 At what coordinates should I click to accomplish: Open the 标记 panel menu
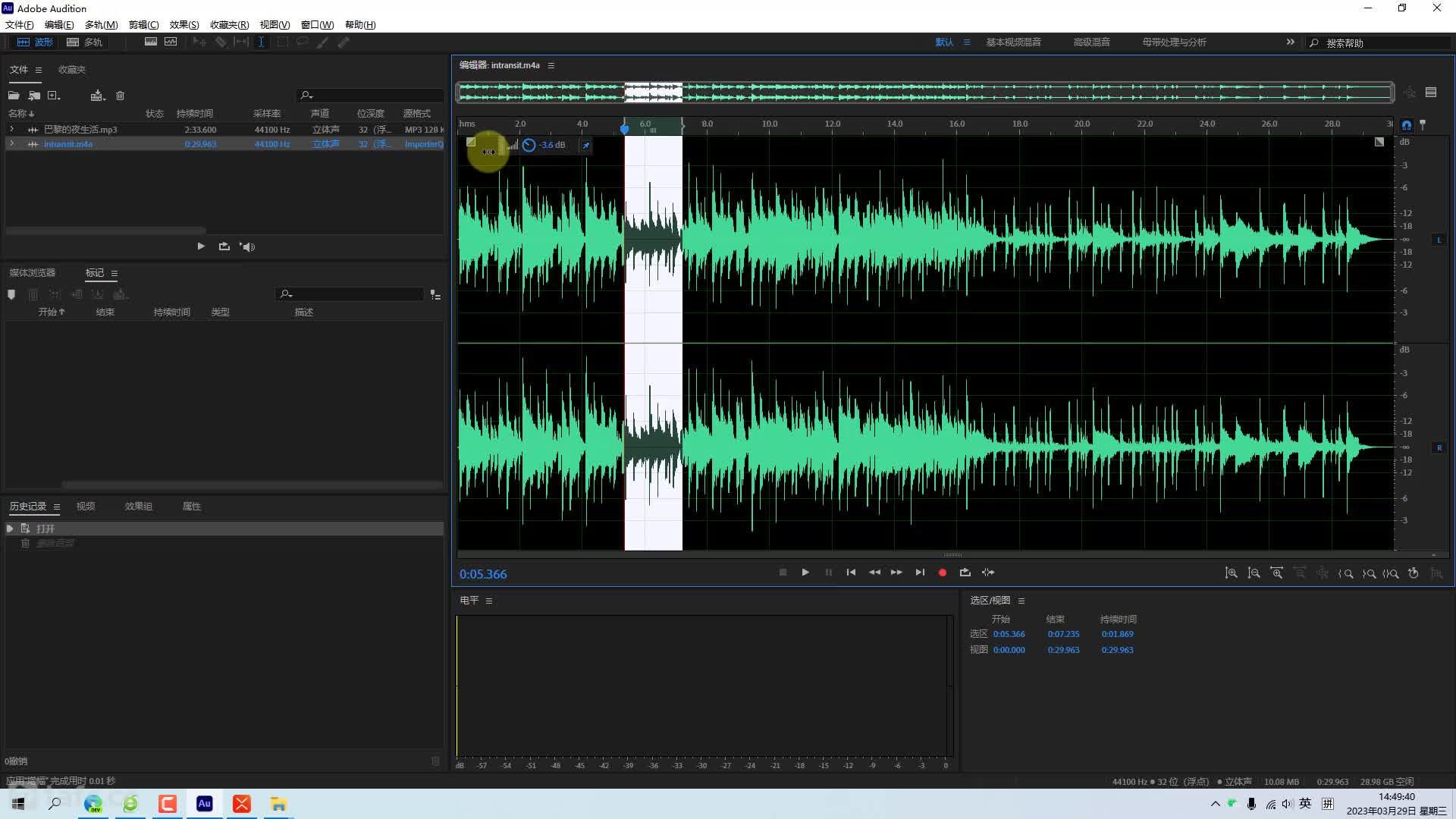click(x=115, y=274)
